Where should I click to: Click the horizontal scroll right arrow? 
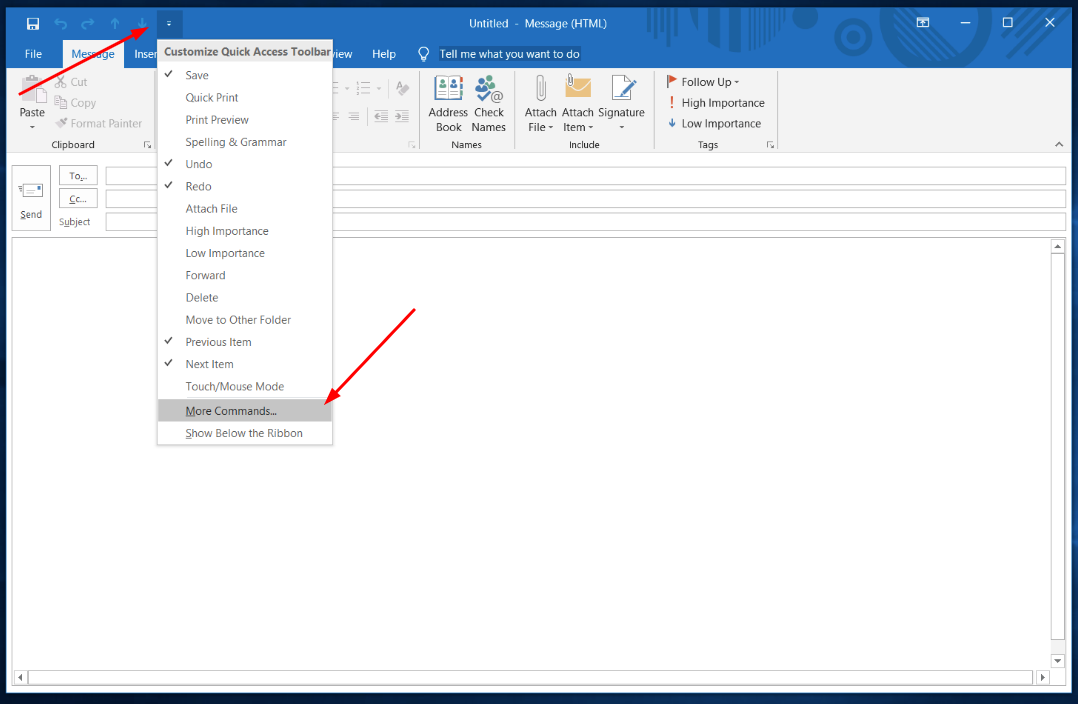tap(1042, 677)
